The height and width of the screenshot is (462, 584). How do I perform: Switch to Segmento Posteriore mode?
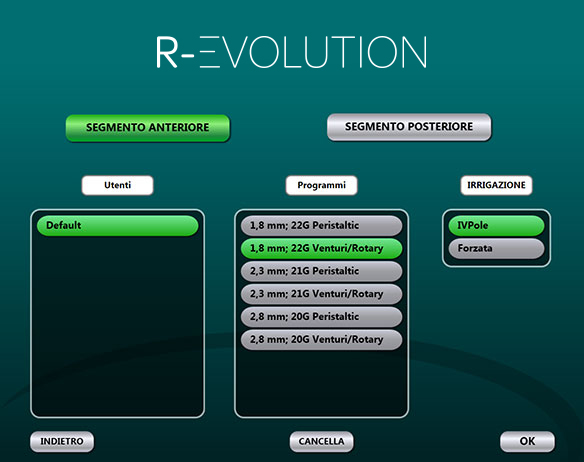409,127
